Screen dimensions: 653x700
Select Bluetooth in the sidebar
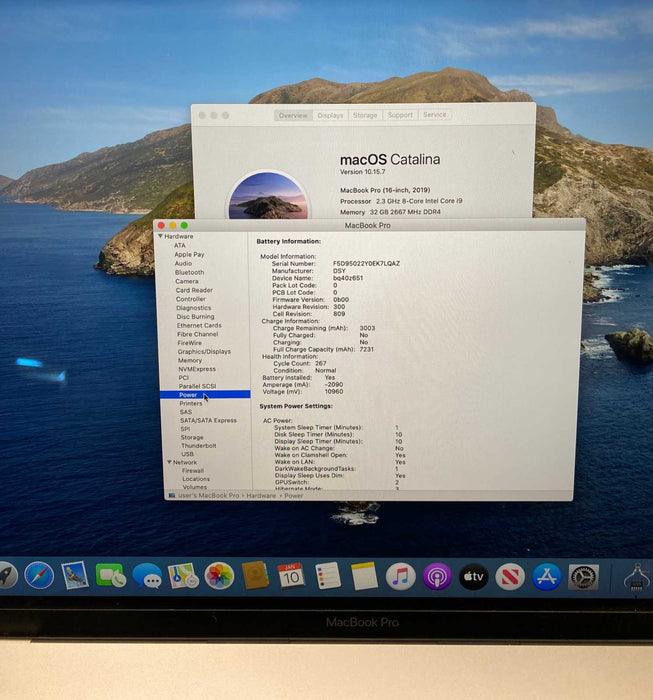190,272
